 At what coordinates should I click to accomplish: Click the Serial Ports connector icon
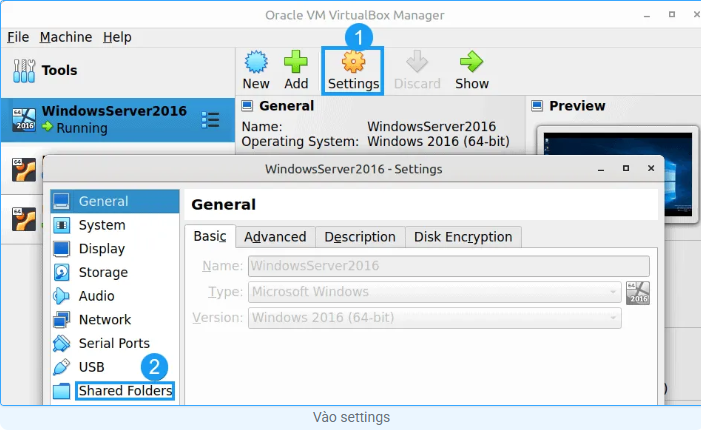coord(61,343)
